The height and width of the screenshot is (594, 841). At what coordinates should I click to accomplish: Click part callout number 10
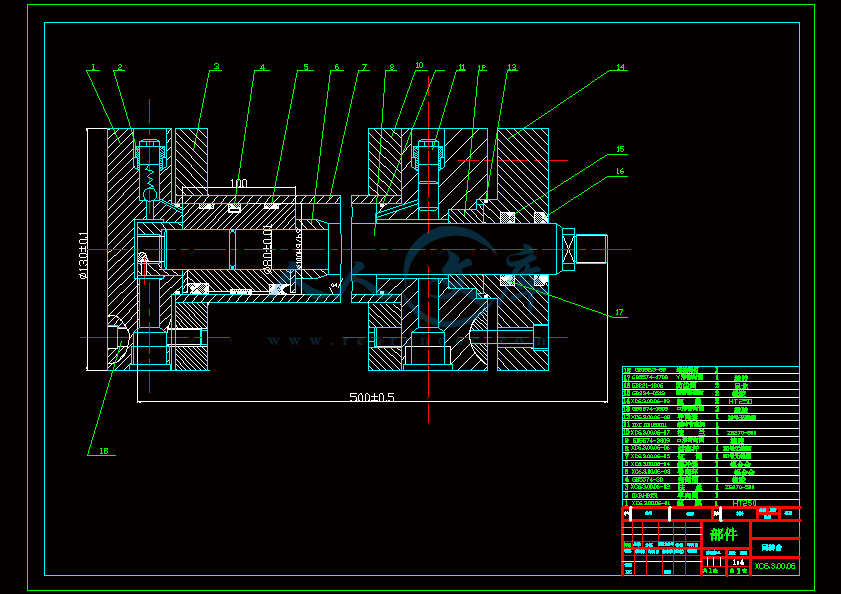tap(419, 65)
